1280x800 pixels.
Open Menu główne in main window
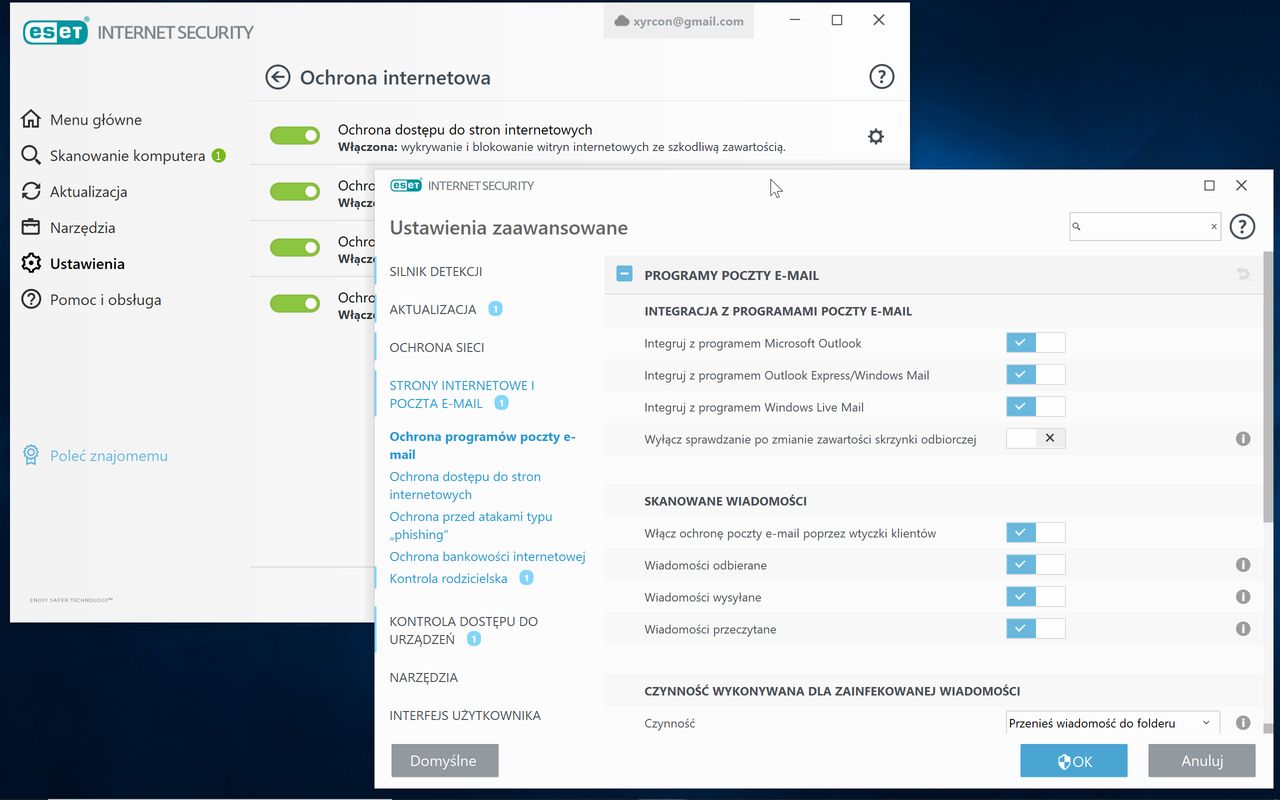point(96,119)
